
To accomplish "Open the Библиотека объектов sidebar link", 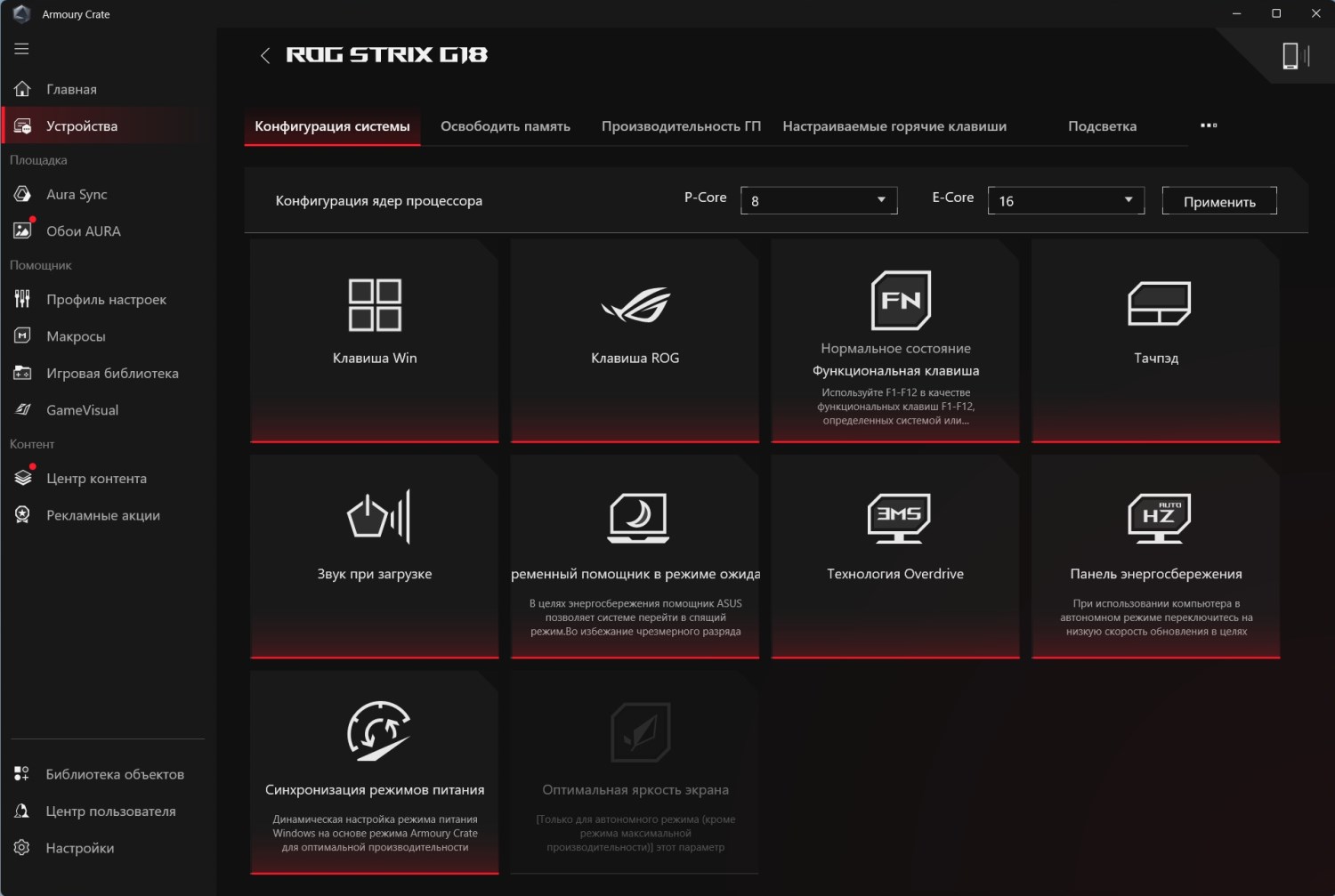I will coord(115,774).
